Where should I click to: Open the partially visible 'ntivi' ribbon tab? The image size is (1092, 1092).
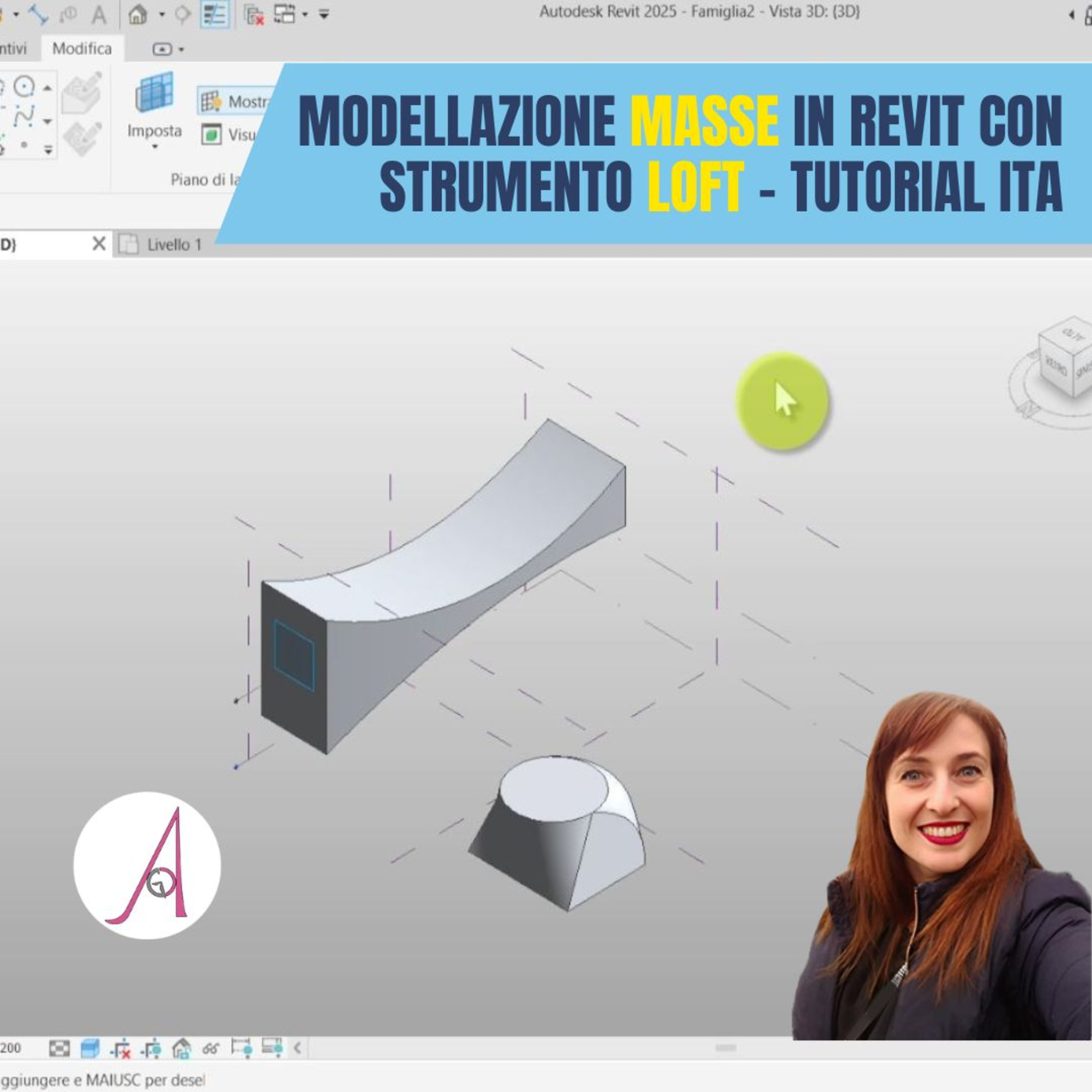(13, 49)
